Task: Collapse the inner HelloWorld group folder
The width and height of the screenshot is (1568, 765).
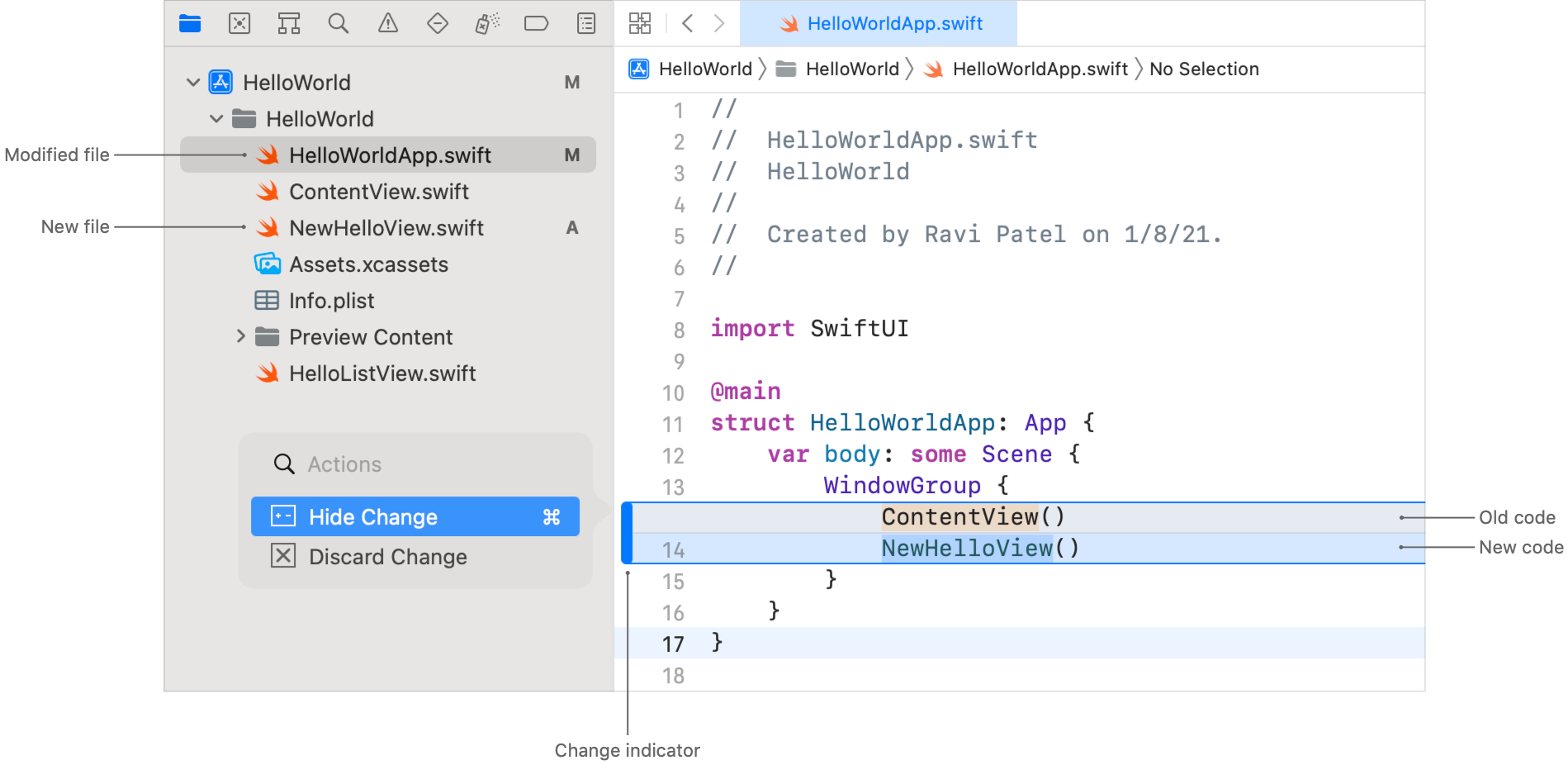Action: (216, 118)
